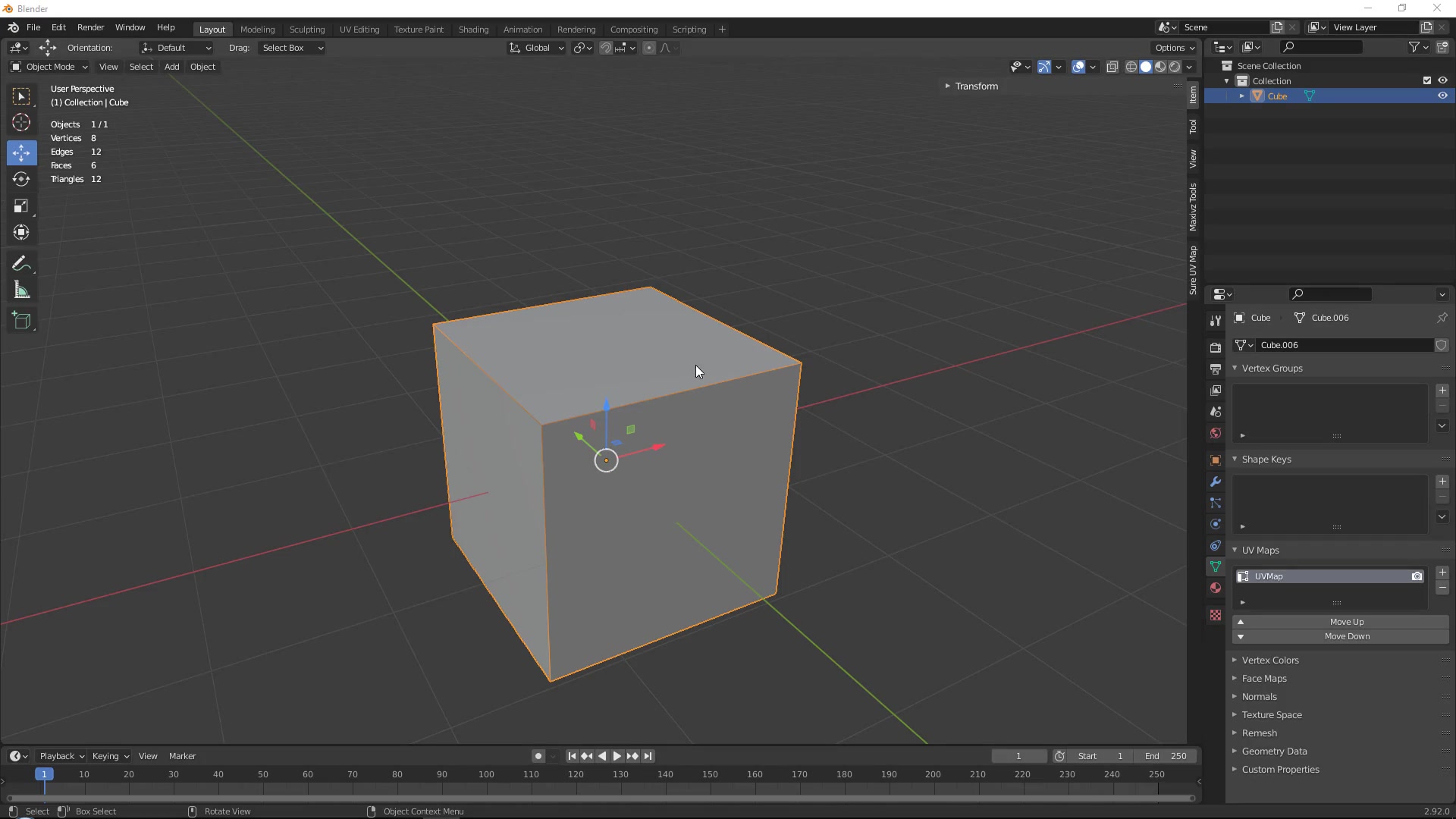The height and width of the screenshot is (819, 1456).
Task: Open Object properties tab
Action: 1216,460
